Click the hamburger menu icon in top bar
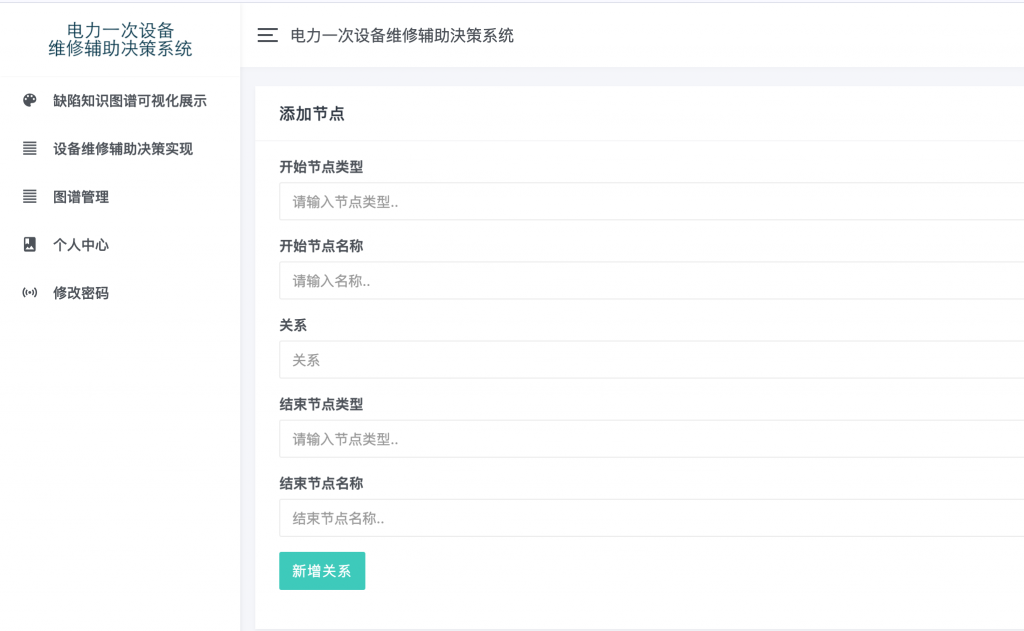This screenshot has width=1024, height=631. 267,35
